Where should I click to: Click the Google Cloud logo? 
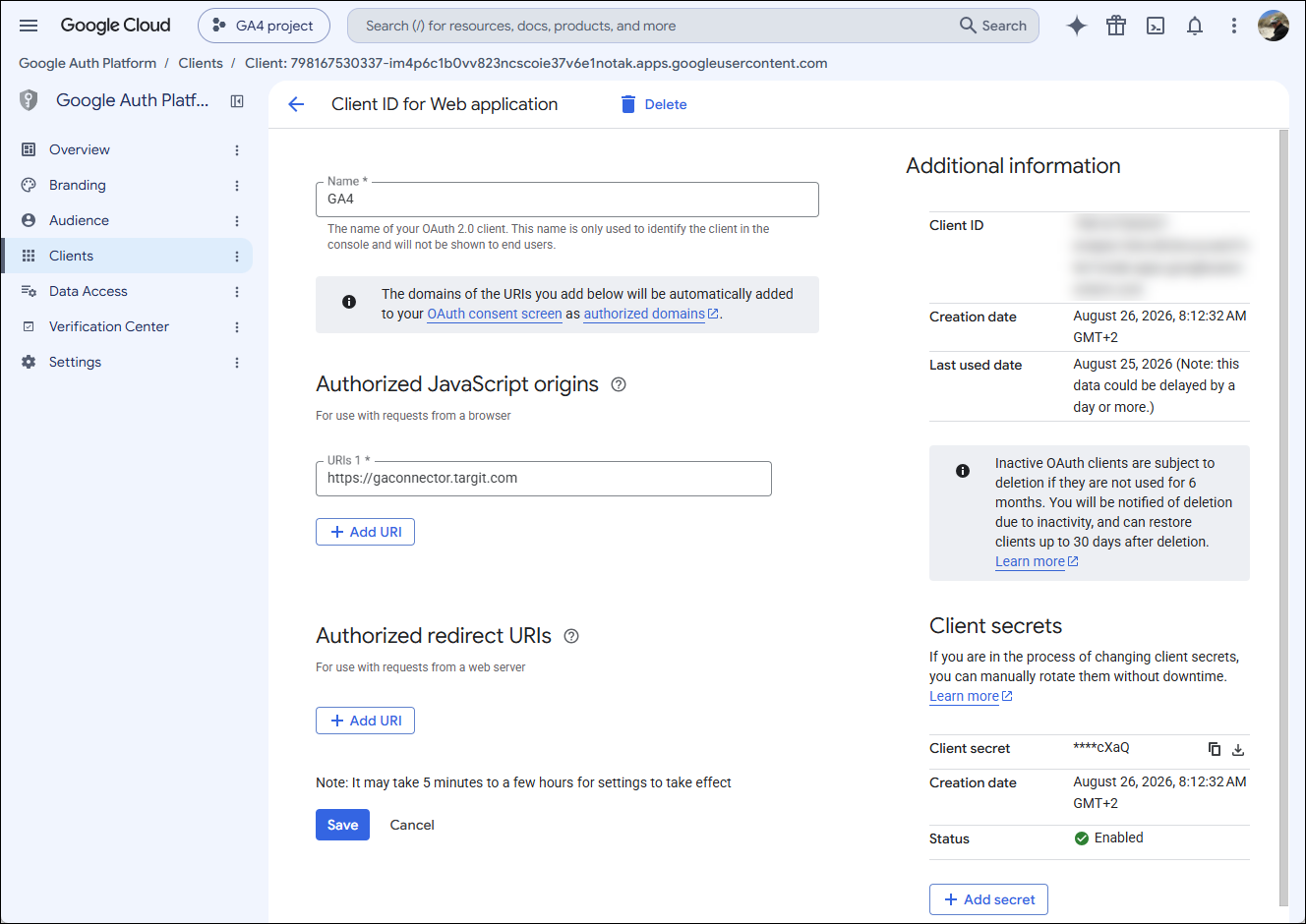pyautogui.click(x=115, y=26)
